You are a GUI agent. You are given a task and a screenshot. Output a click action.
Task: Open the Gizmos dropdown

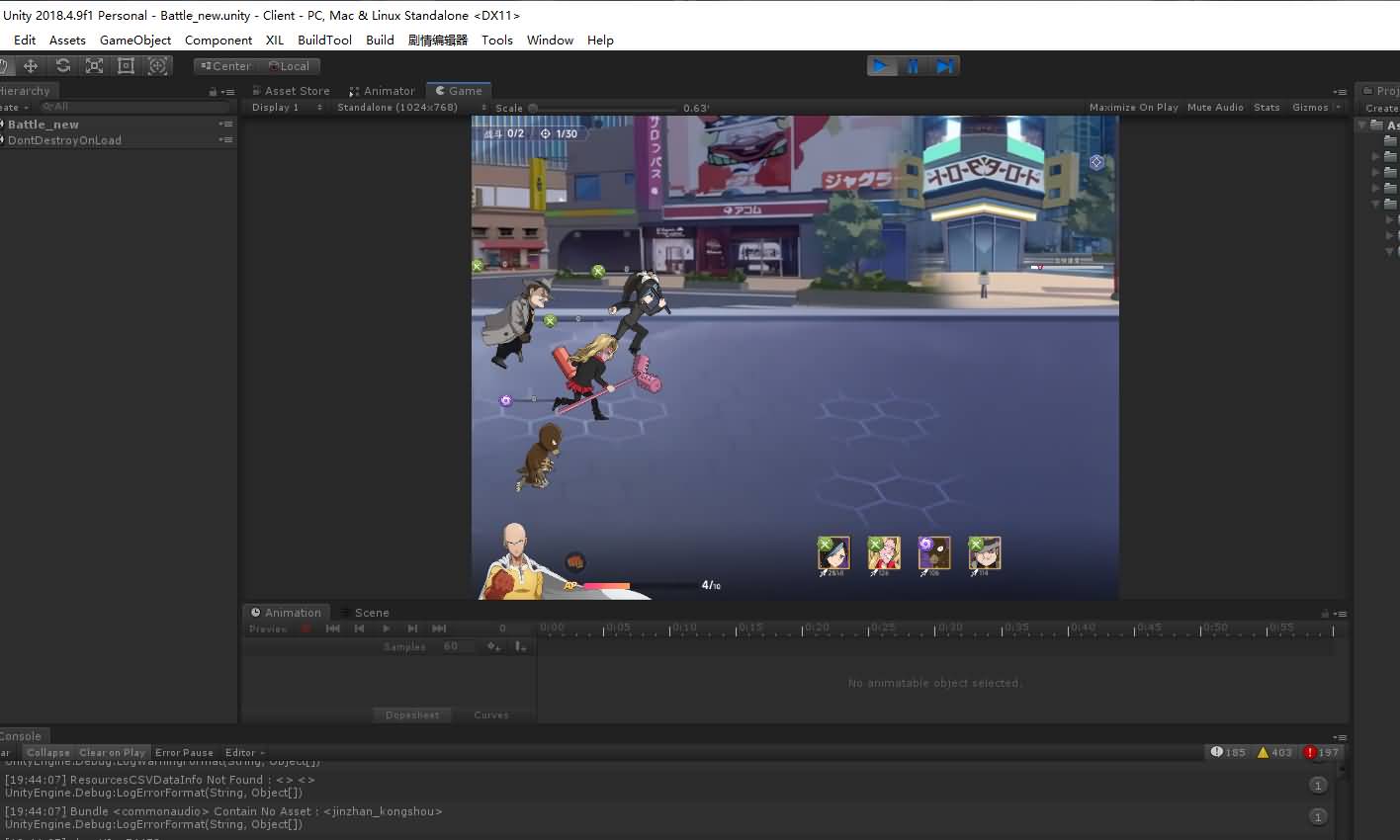coord(1315,108)
